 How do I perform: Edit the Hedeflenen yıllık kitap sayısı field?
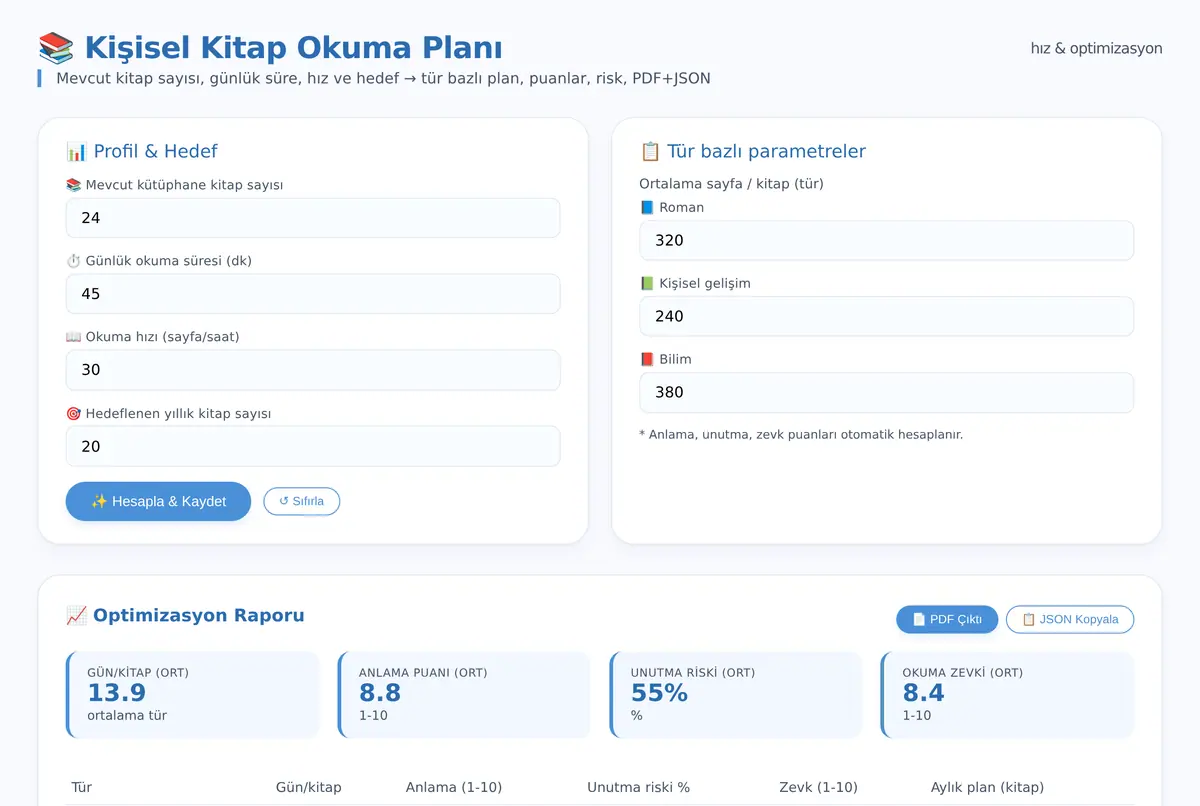pos(313,446)
